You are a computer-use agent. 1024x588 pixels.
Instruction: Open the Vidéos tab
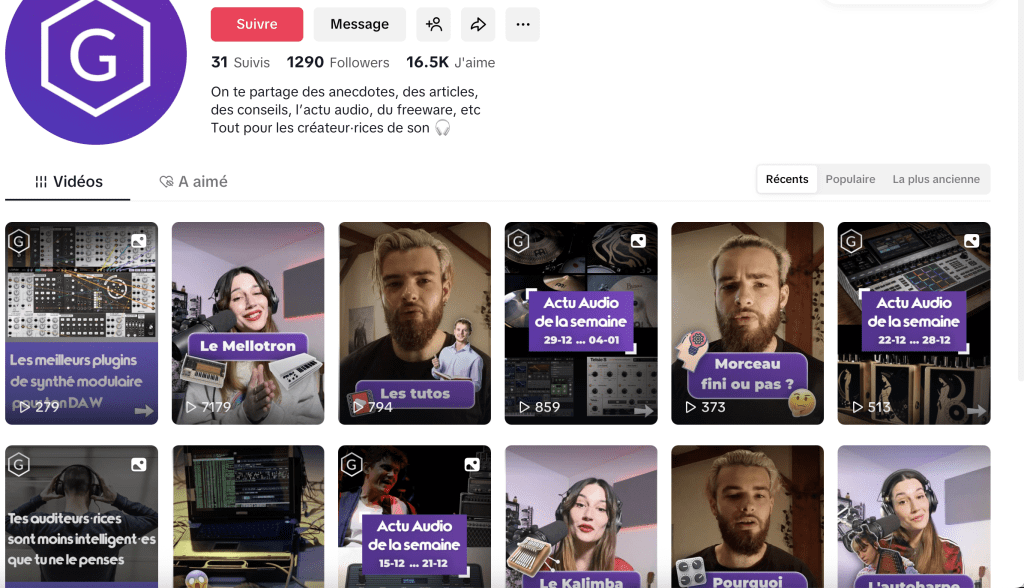pyautogui.click(x=70, y=182)
